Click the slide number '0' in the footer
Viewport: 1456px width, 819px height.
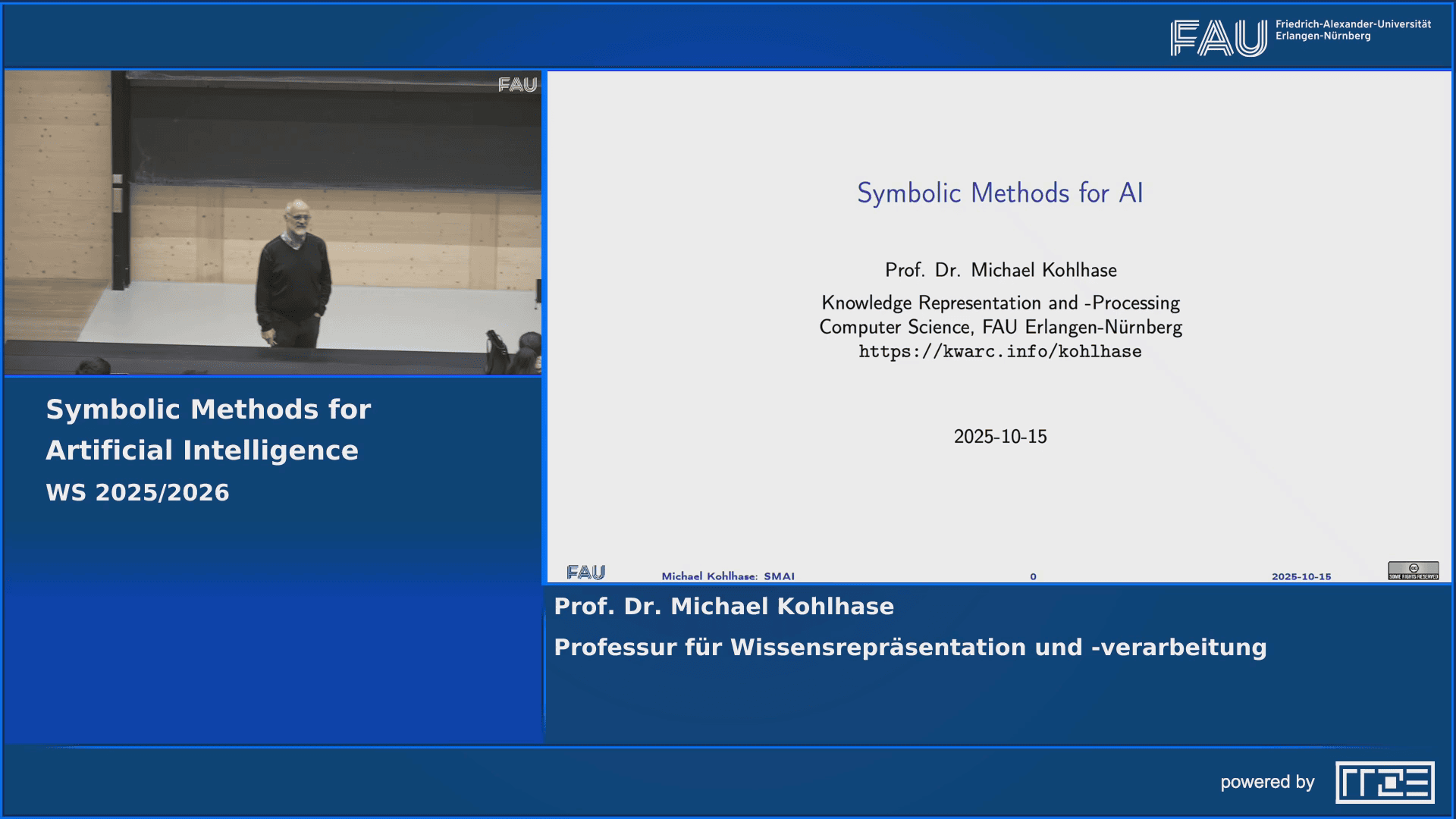1032,576
